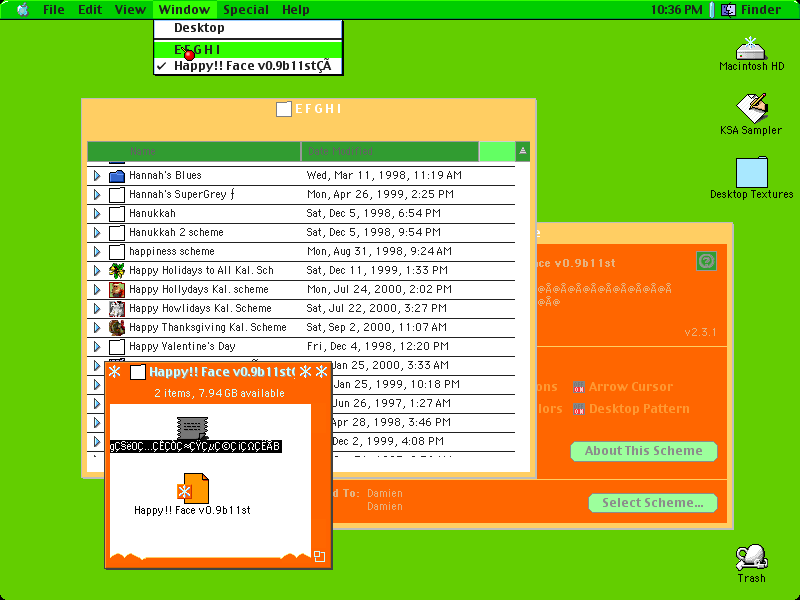
Task: Toggle the Arrow Cursor checkbox
Action: tap(578, 387)
